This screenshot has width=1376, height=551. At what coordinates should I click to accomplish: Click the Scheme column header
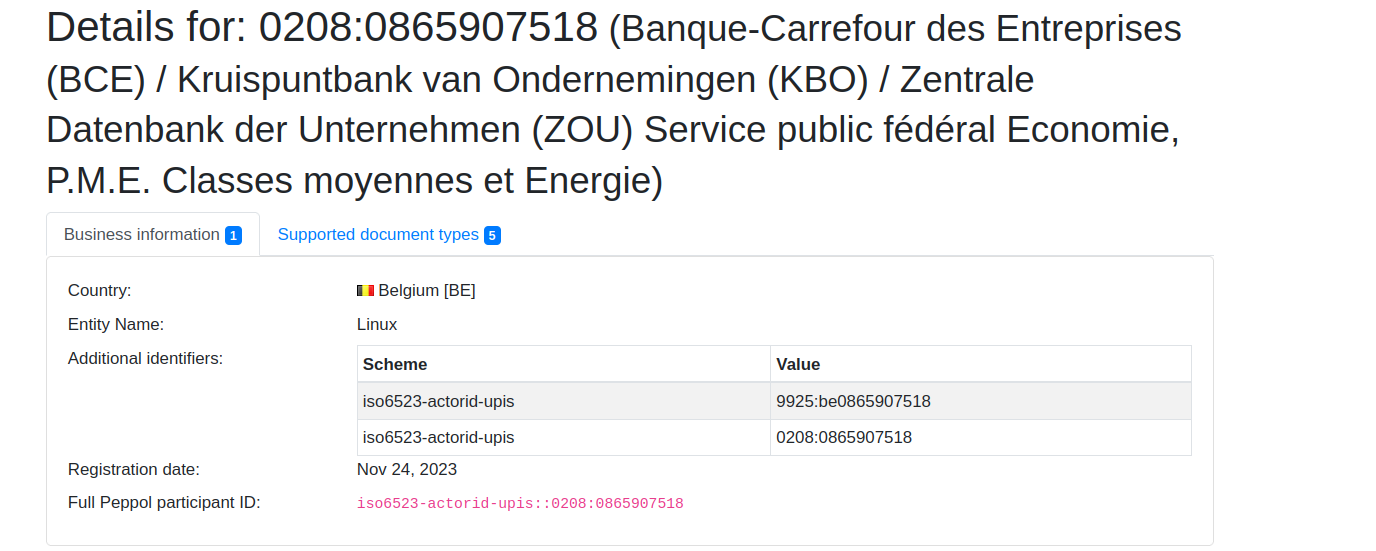point(395,365)
